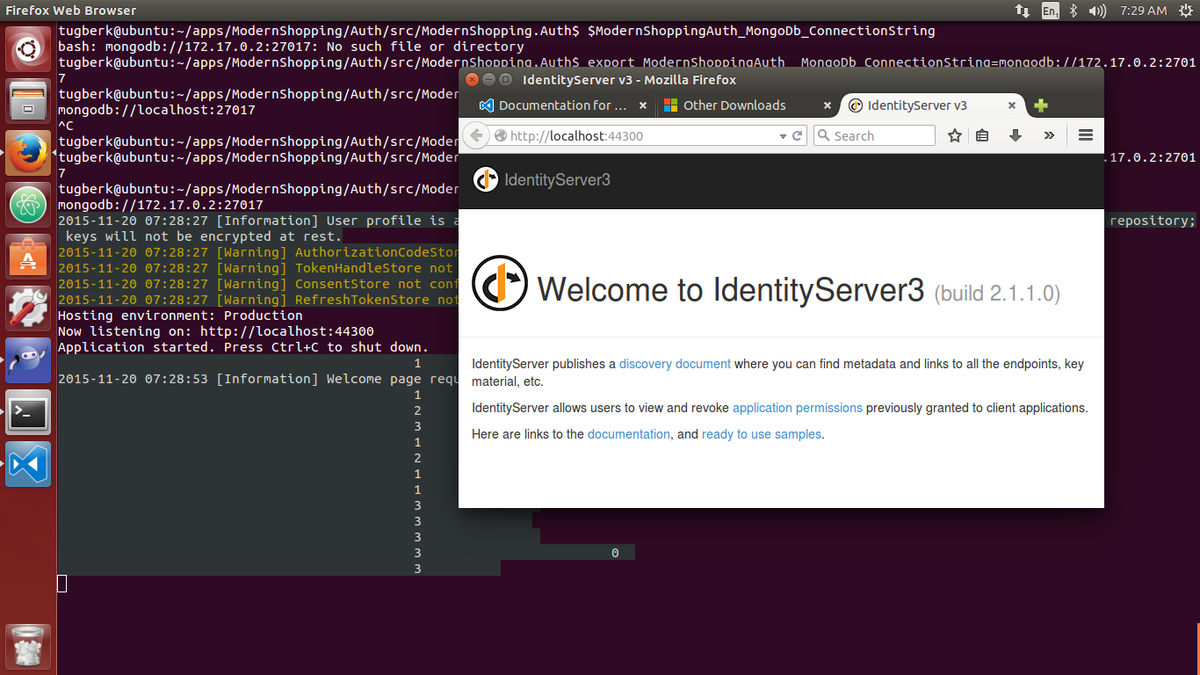Open a new Firefox tab
The image size is (1200, 675).
pos(1041,105)
